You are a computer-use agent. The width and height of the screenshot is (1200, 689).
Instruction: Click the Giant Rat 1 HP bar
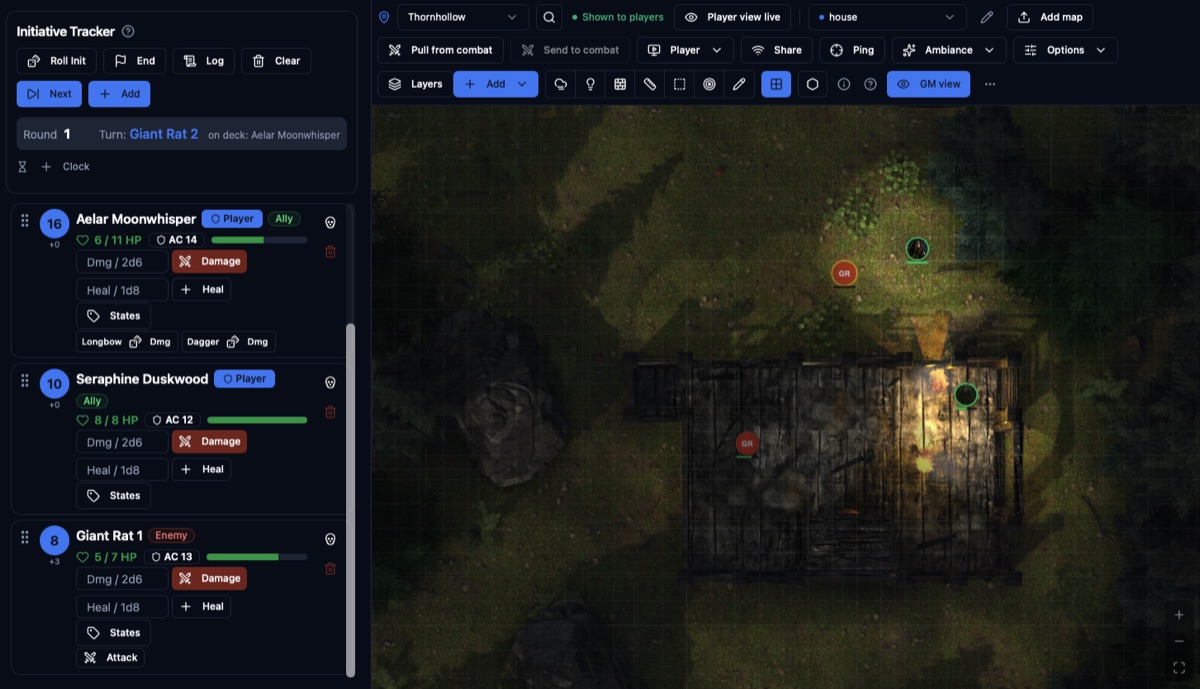pos(256,557)
